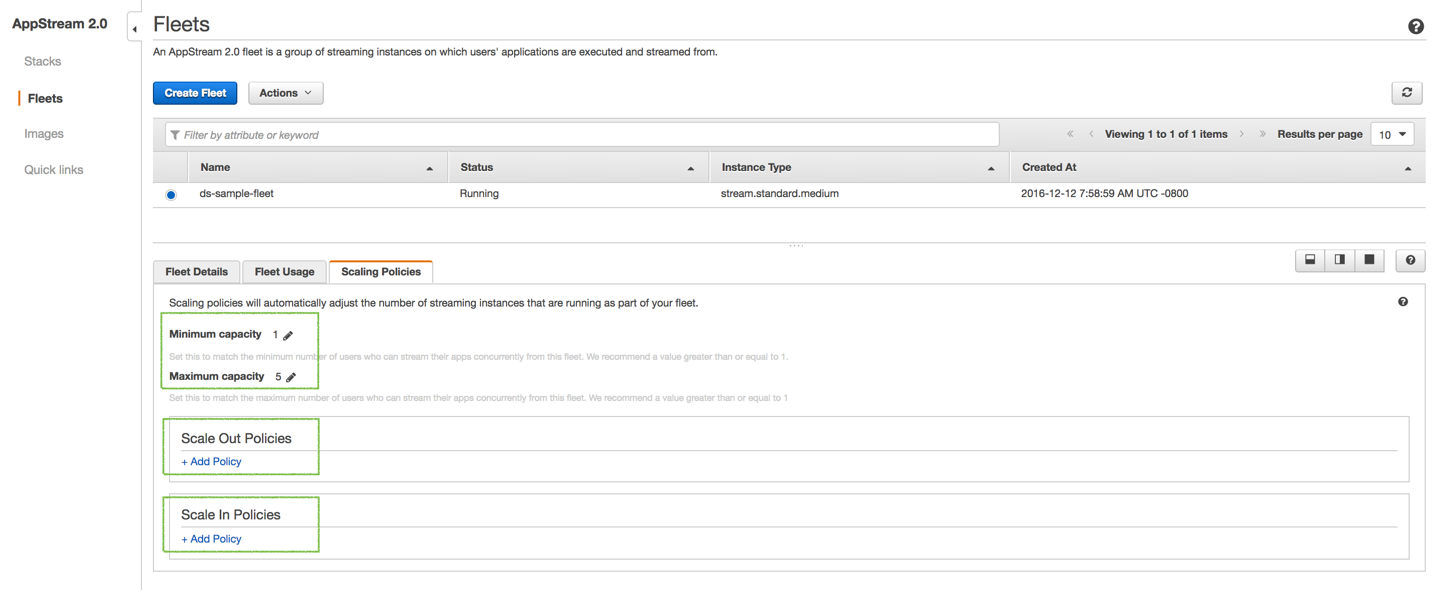Image resolution: width=1432 pixels, height=590 pixels.
Task: Edit Minimum capacity using the pencil icon
Action: pyautogui.click(x=287, y=334)
